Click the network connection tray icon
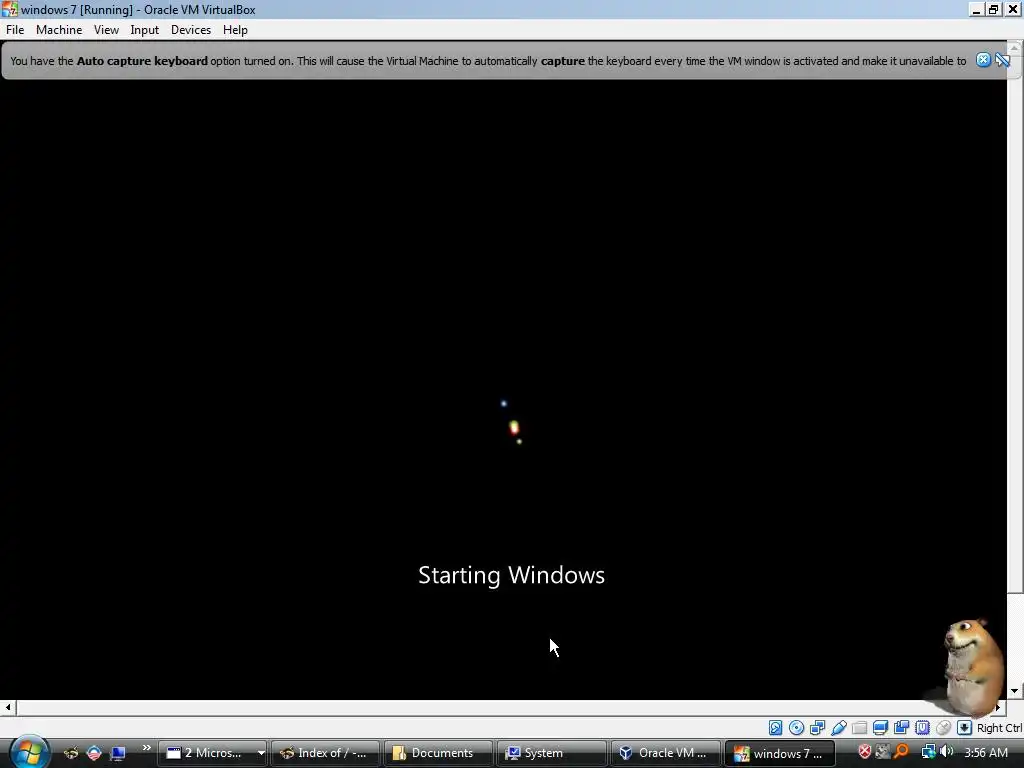1024x768 pixels. tap(928, 752)
